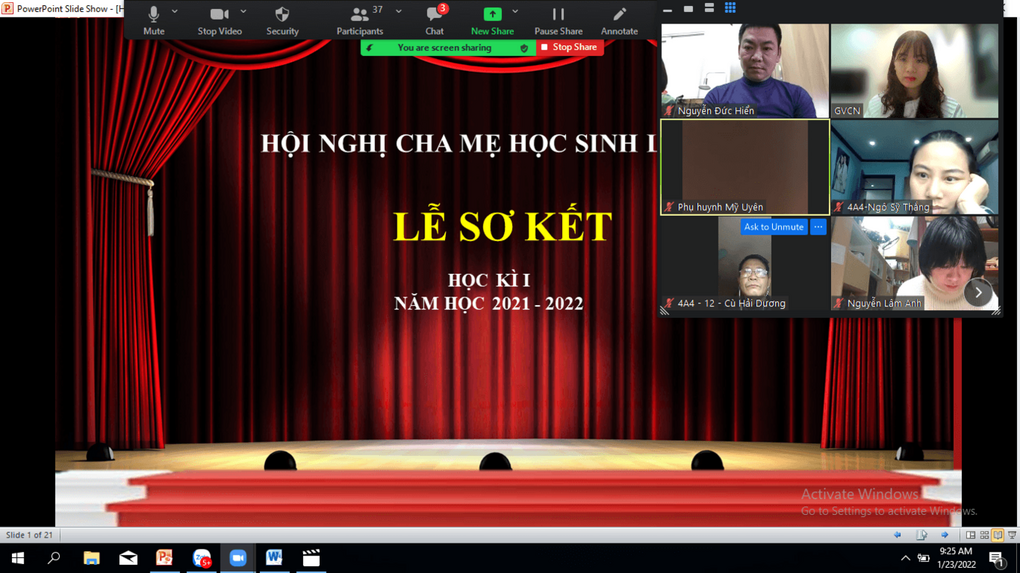Go to next slide with blue arrow
This screenshot has height=573, width=1020.
pos(944,535)
